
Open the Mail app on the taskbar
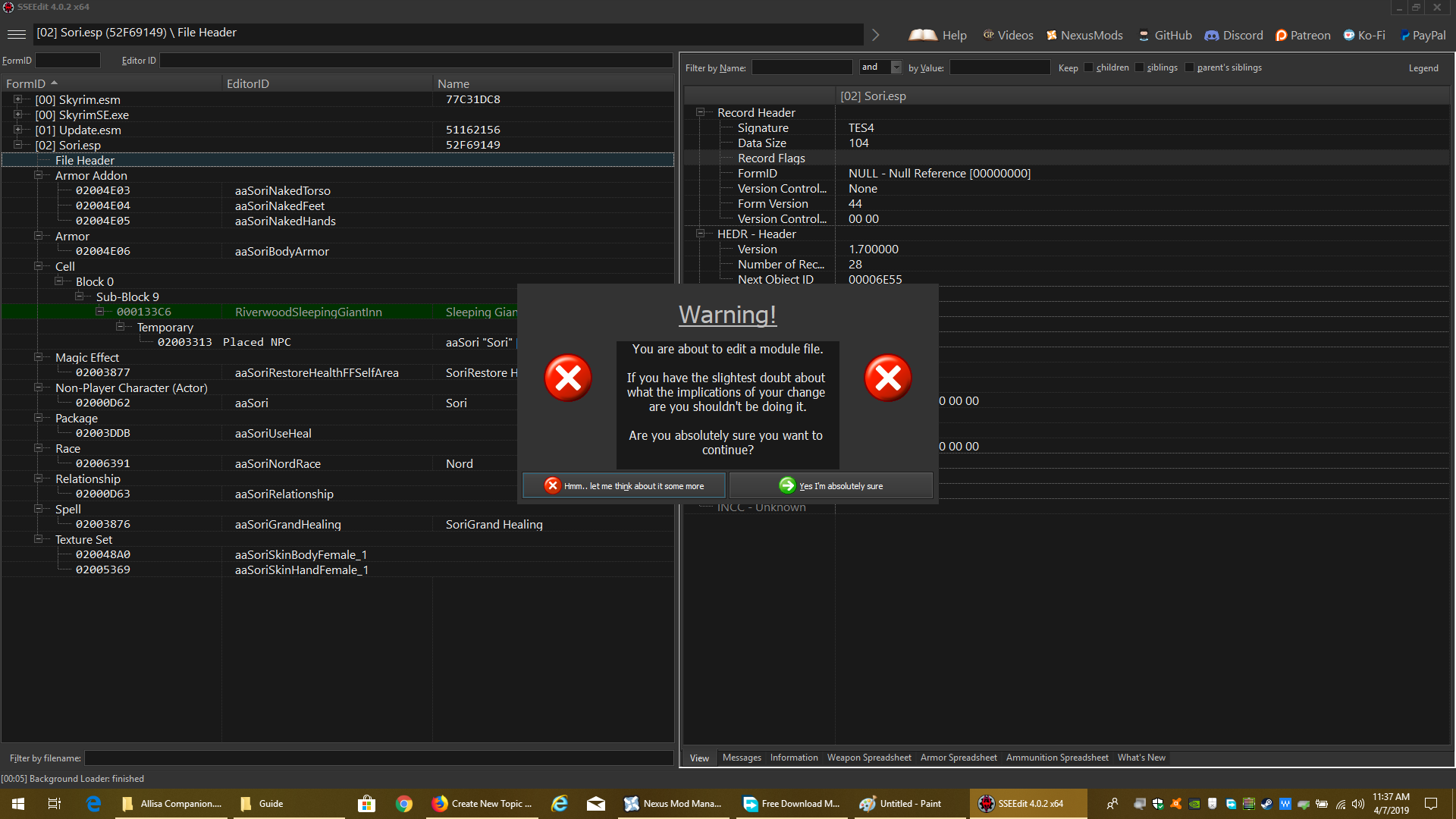tap(596, 804)
